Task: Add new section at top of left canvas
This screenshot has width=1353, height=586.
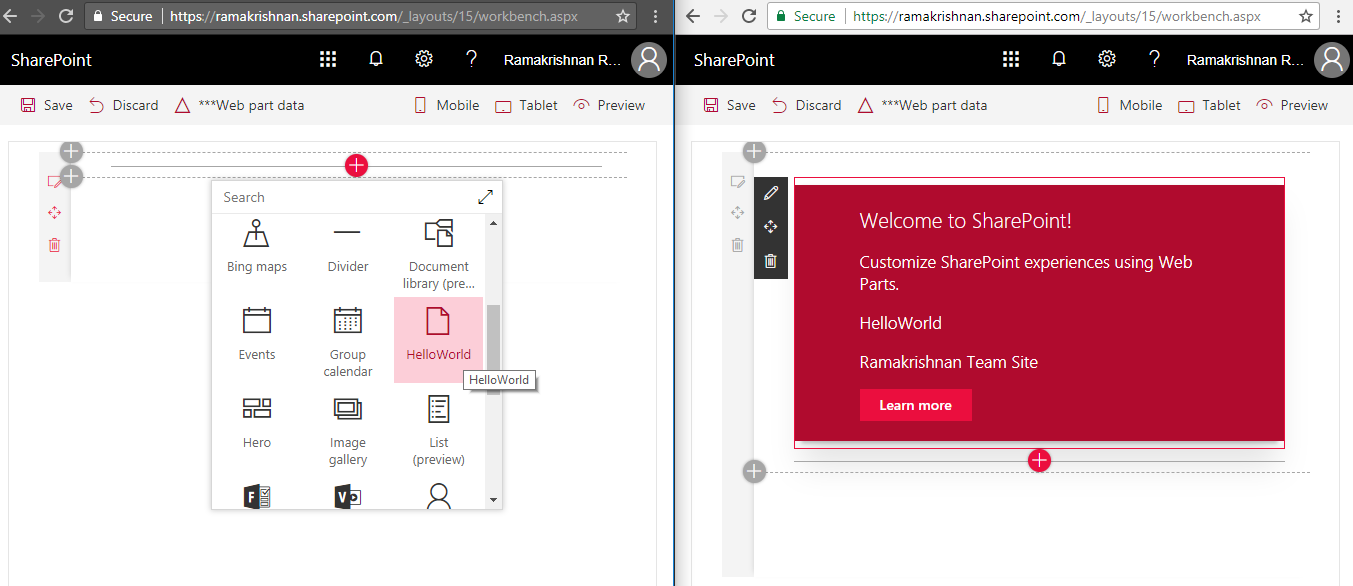Action: tap(72, 152)
